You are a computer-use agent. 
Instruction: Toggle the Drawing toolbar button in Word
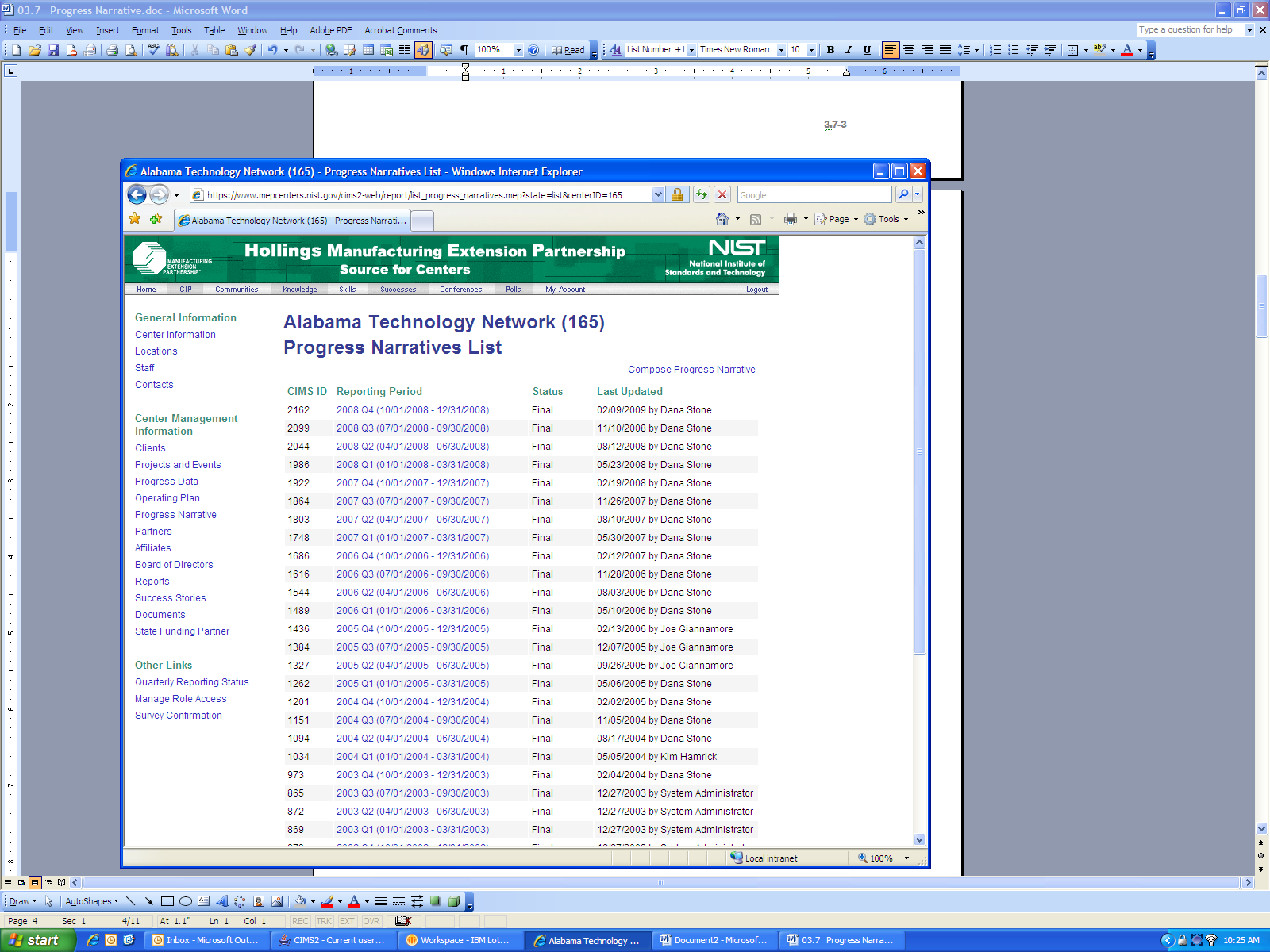click(423, 50)
